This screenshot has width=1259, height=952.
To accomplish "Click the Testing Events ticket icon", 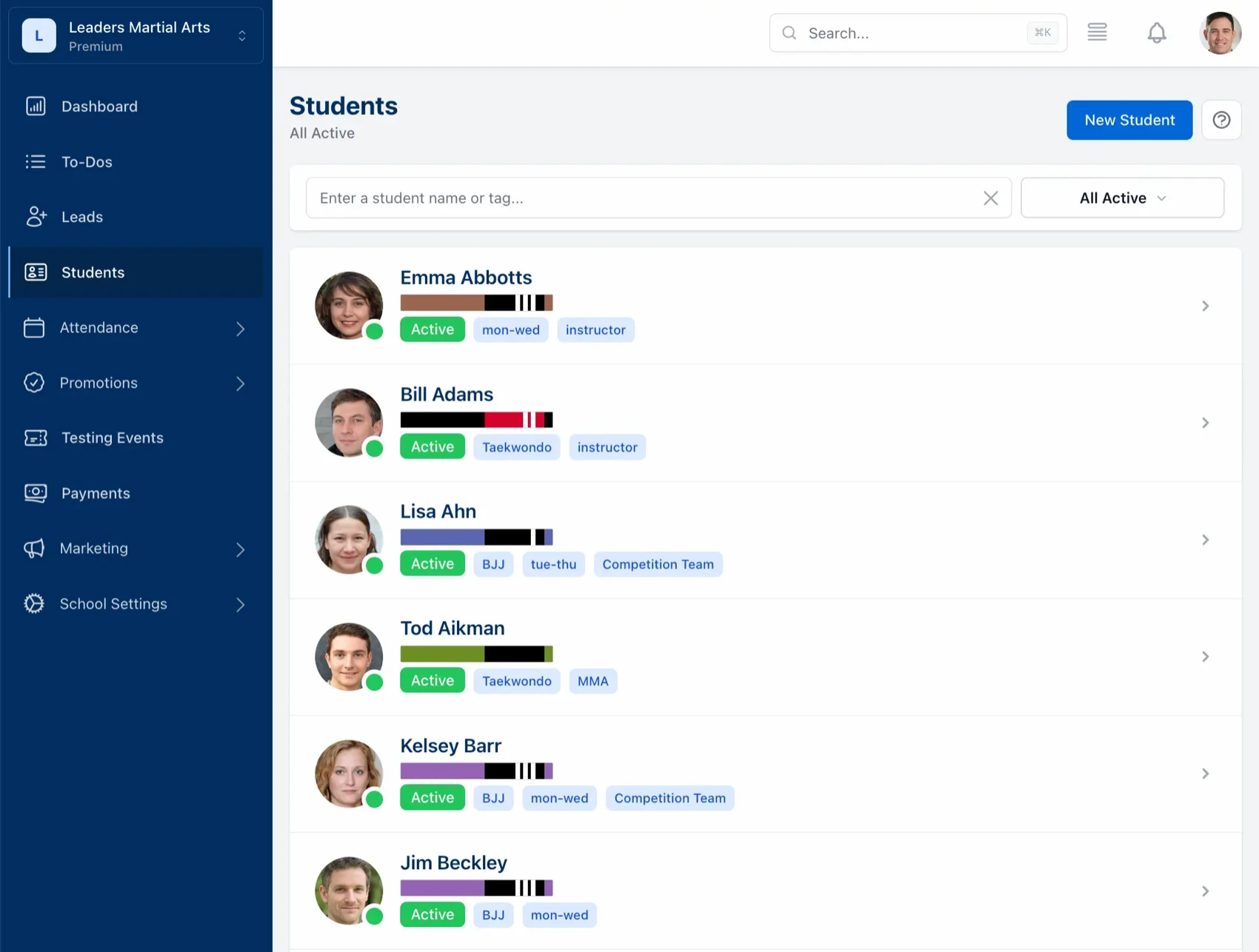I will click(x=35, y=438).
